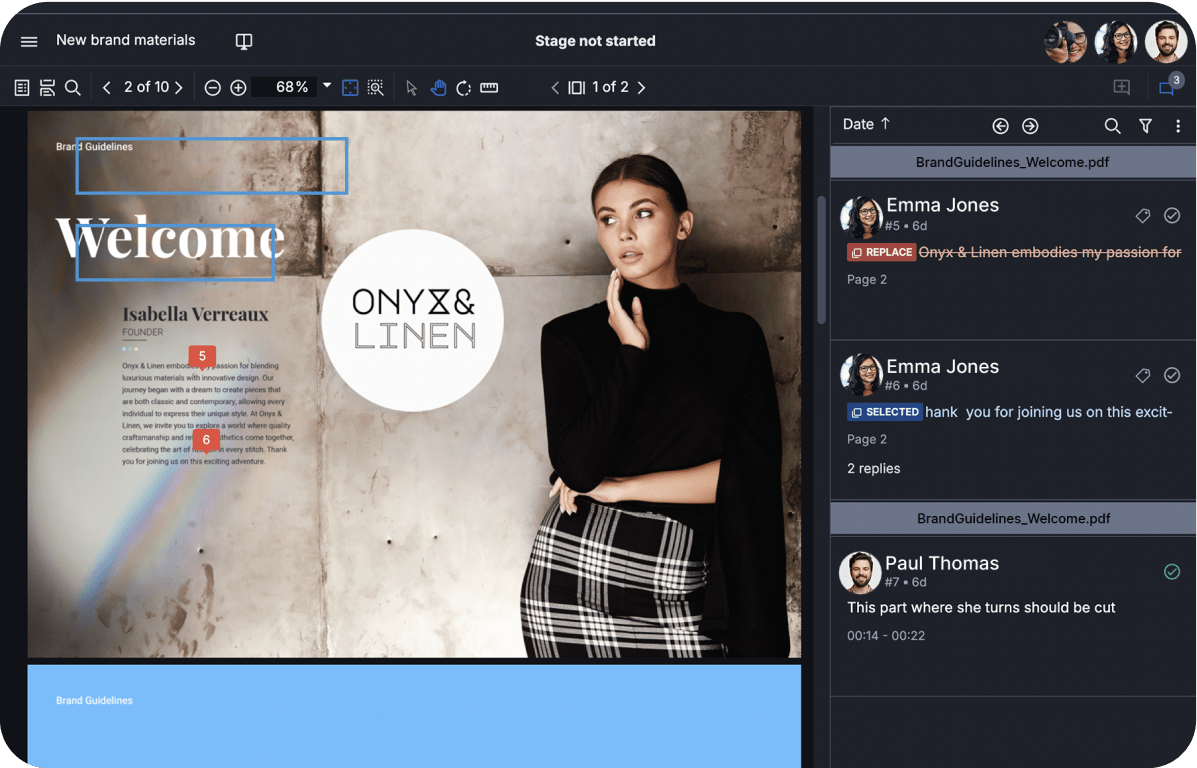Screen dimensions: 1197x768
Task: Click the presentation mode icon beside the title
Action: (244, 41)
